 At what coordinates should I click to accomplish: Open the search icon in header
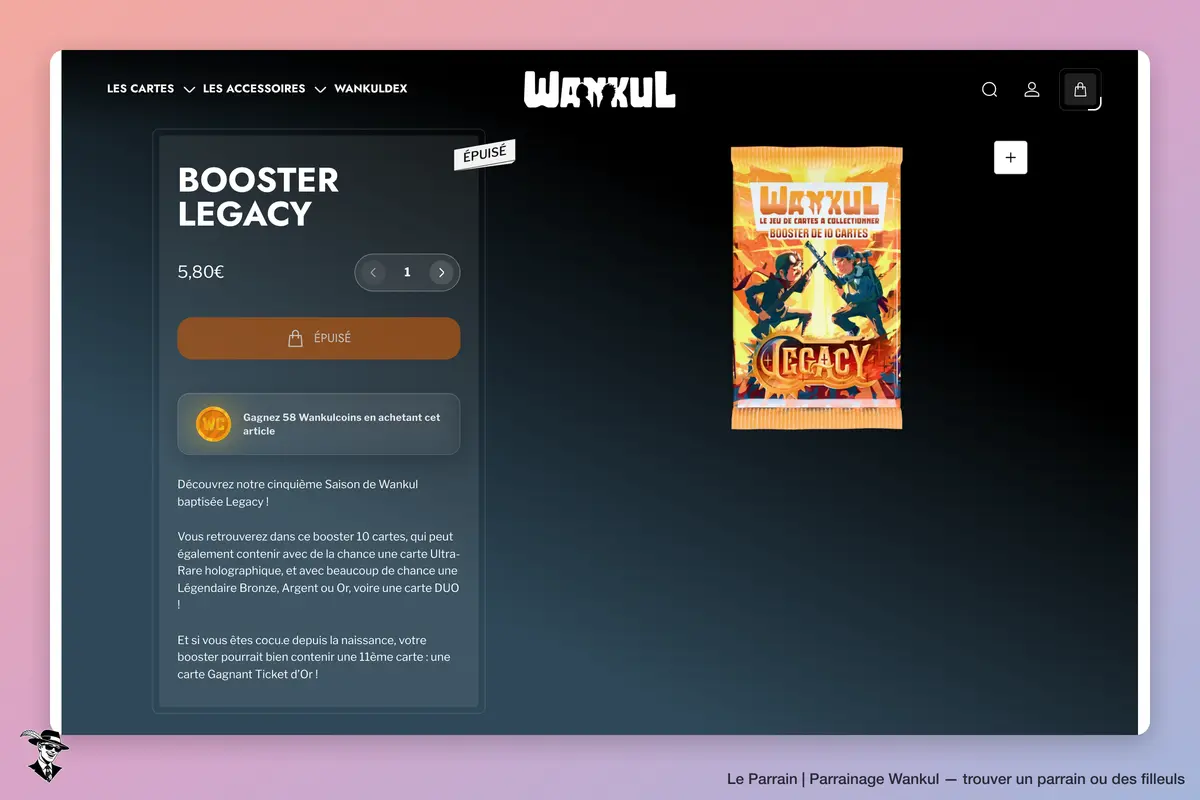click(x=989, y=89)
